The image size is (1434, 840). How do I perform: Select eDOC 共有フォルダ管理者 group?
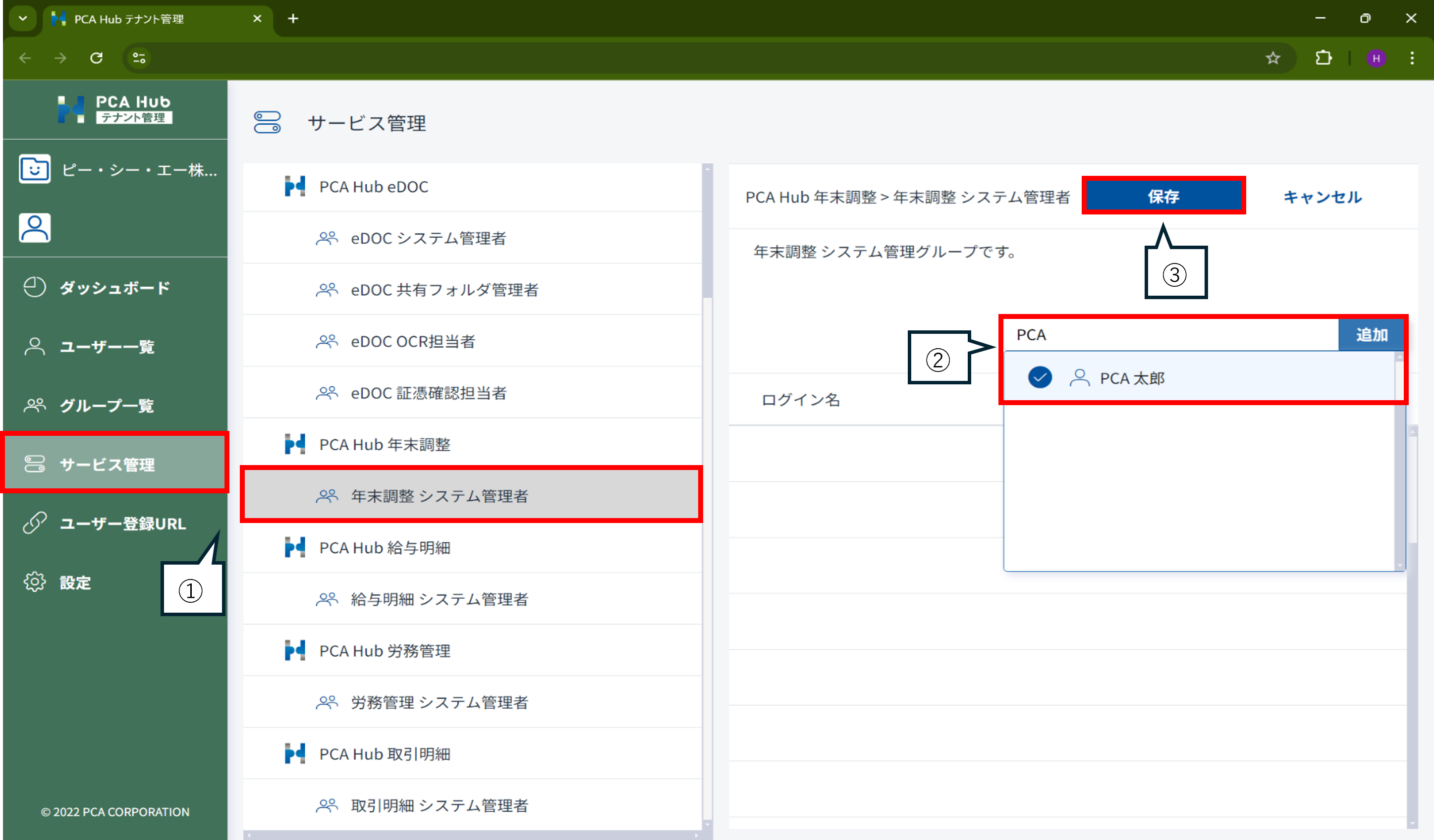[x=472, y=289]
